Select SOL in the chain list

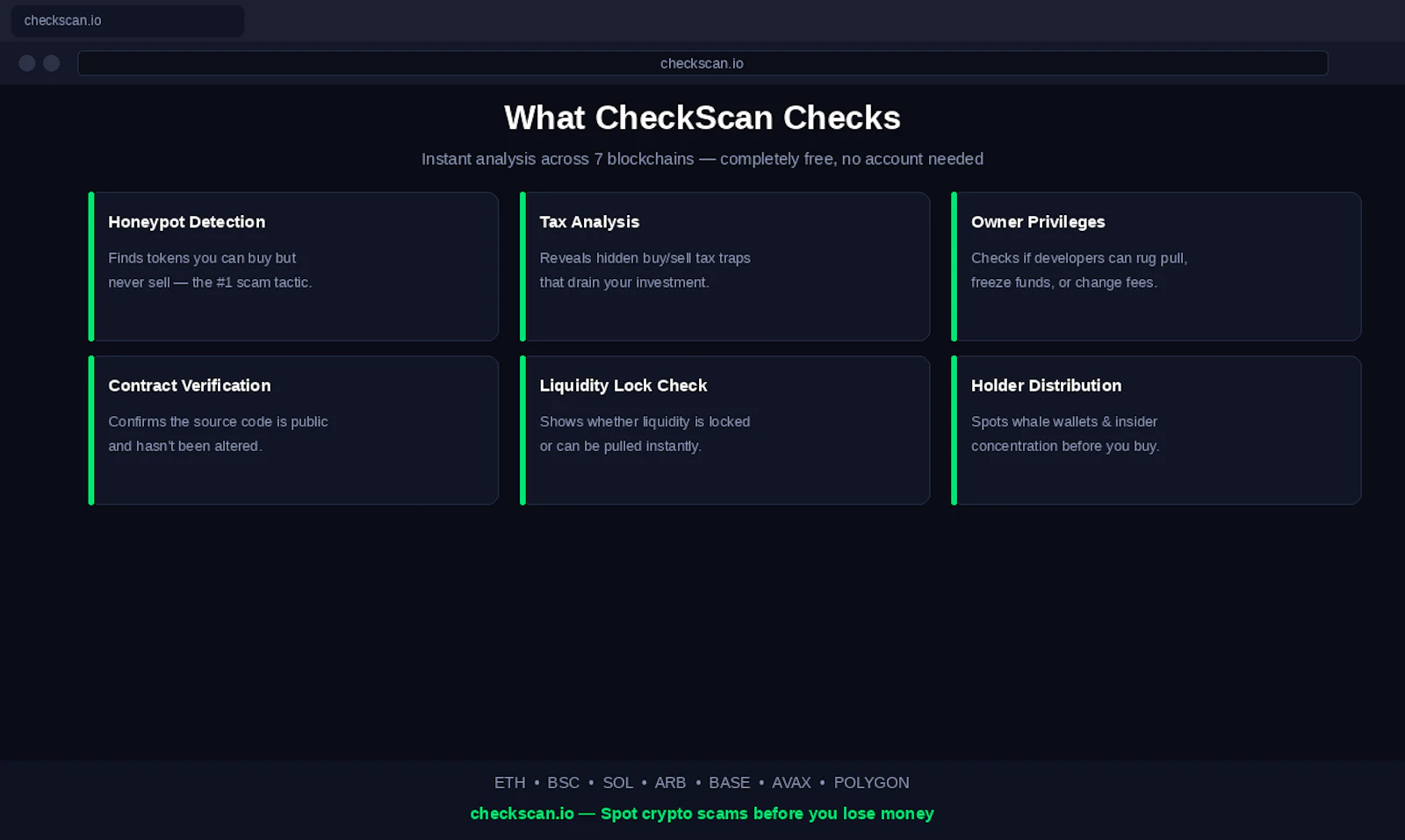click(x=617, y=782)
